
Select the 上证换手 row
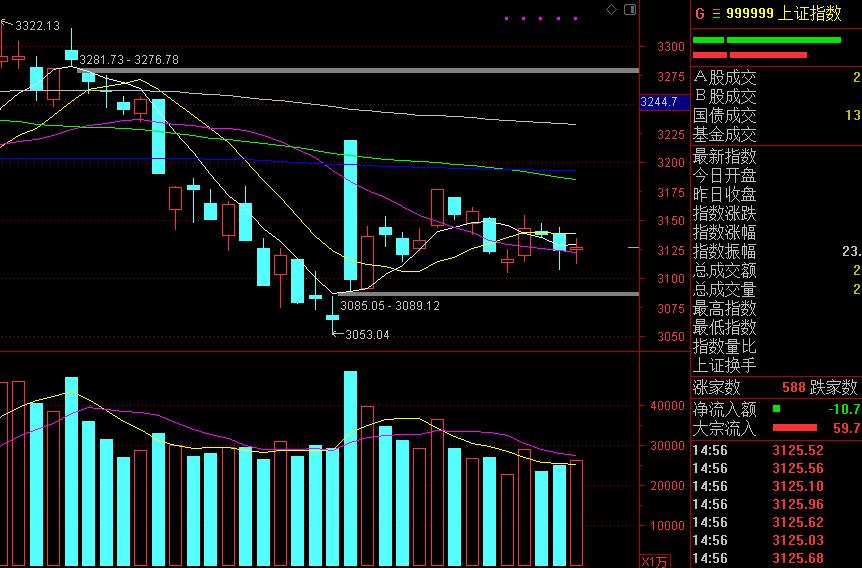click(776, 365)
